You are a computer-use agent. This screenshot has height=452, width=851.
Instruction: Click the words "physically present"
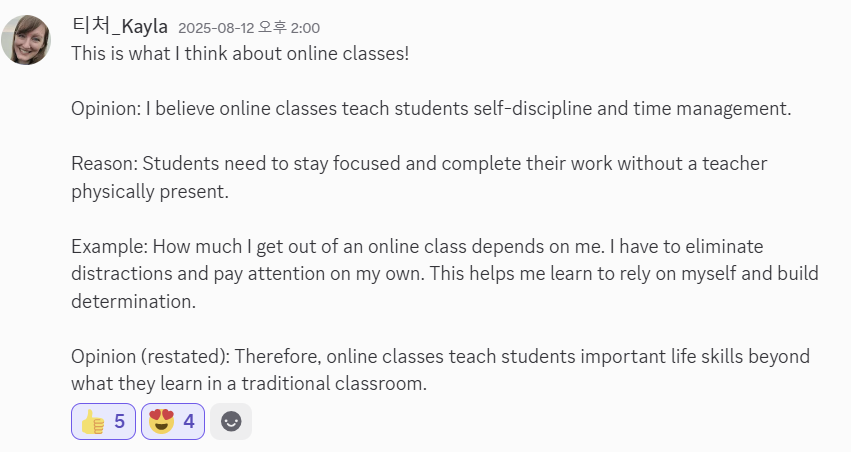pos(149,191)
